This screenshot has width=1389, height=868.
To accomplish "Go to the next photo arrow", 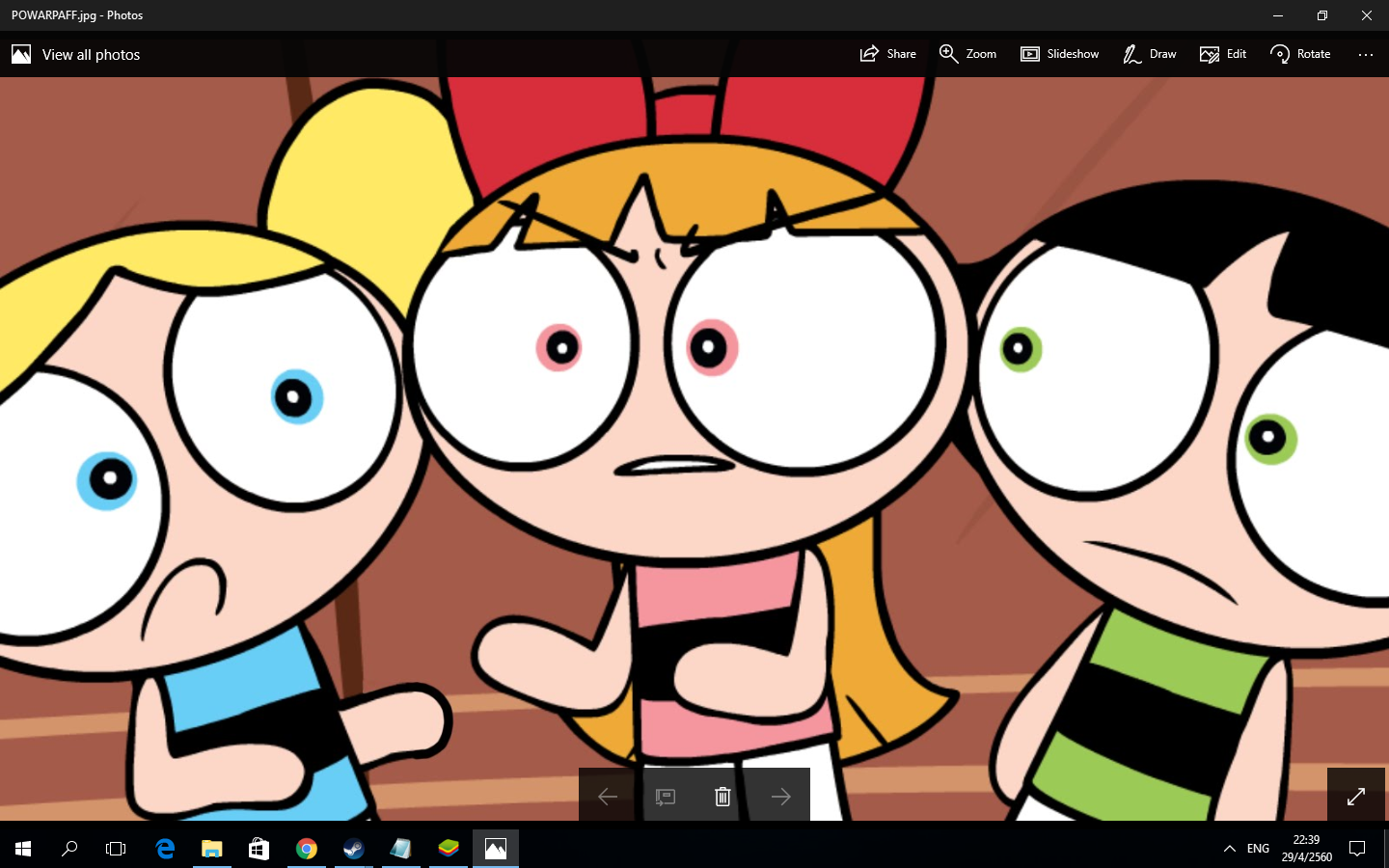I will pos(781,797).
